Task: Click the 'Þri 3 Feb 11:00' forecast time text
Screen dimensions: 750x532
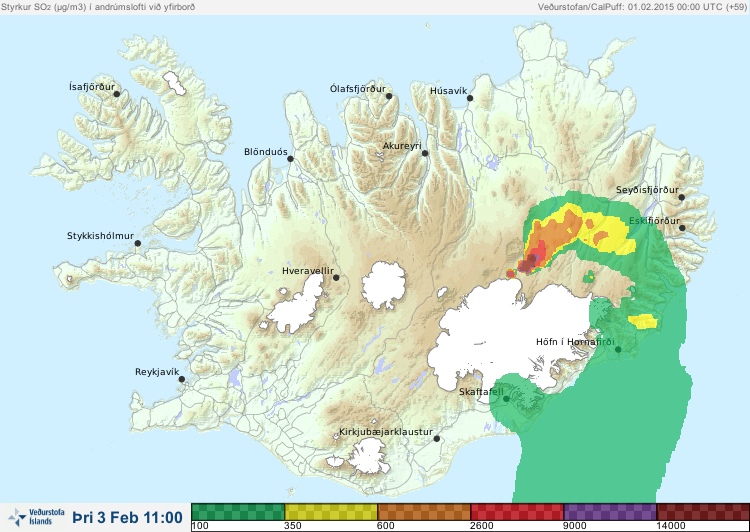Action: pos(128,517)
